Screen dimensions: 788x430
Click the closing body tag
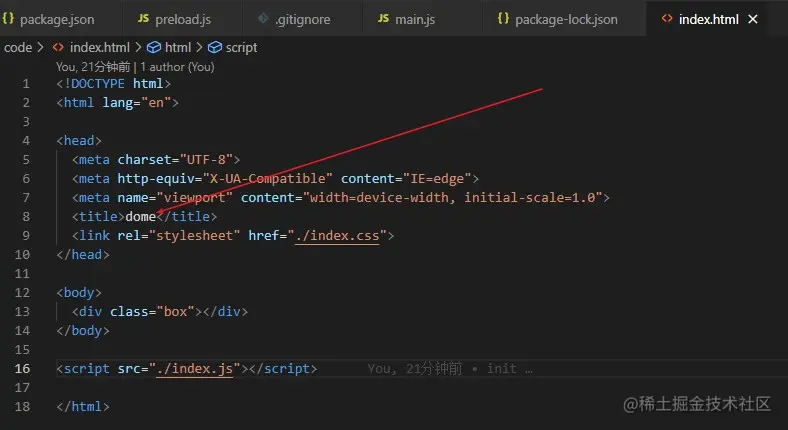pyautogui.click(x=83, y=331)
